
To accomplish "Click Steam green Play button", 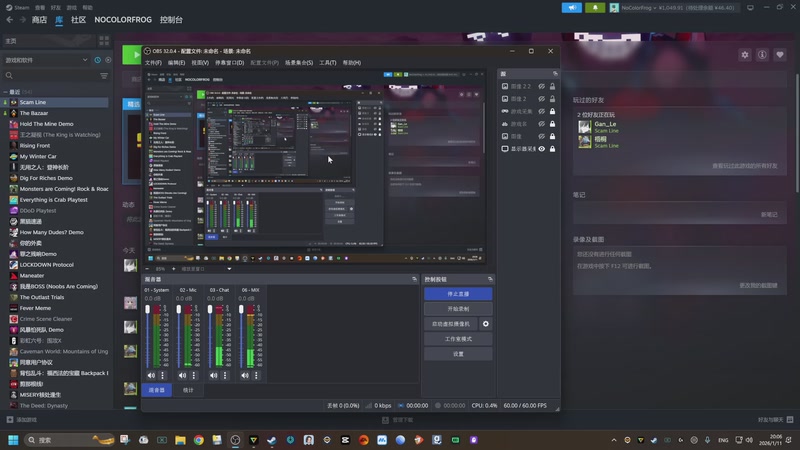I will coord(132,55).
